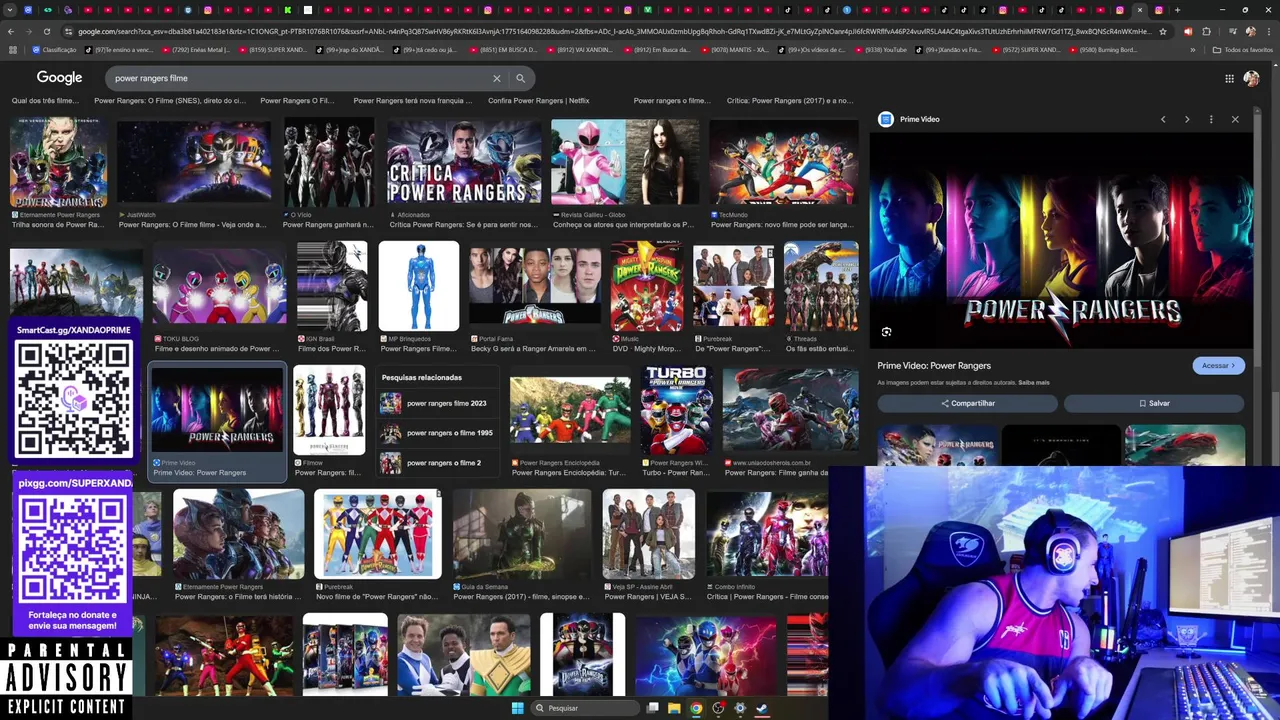The height and width of the screenshot is (720, 1280).
Task: Click the Prime Video source icon in preview
Action: pyautogui.click(x=885, y=119)
